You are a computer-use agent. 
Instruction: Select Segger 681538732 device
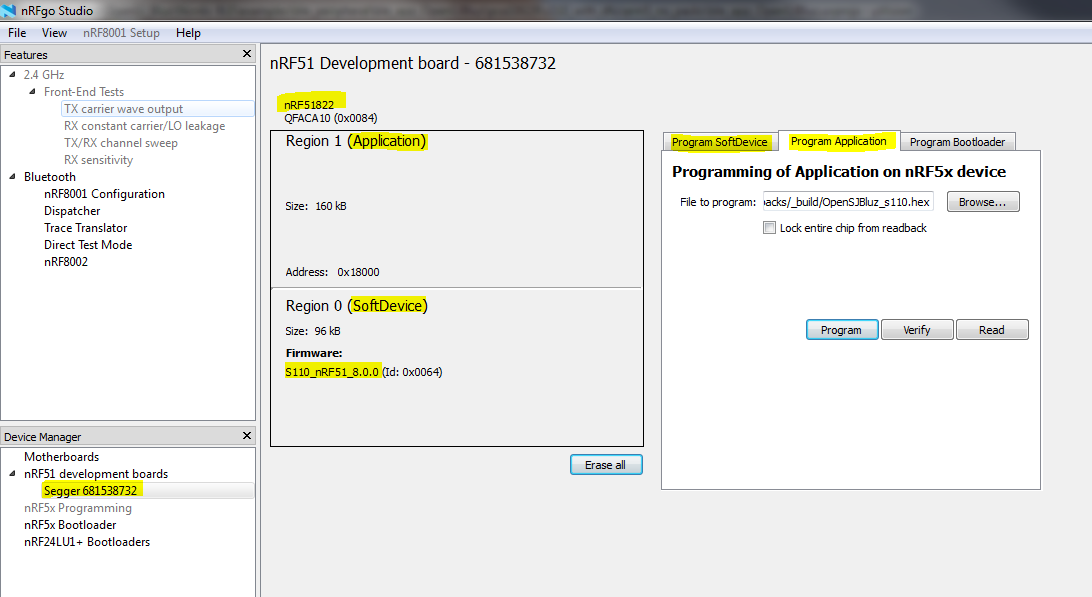coord(91,490)
